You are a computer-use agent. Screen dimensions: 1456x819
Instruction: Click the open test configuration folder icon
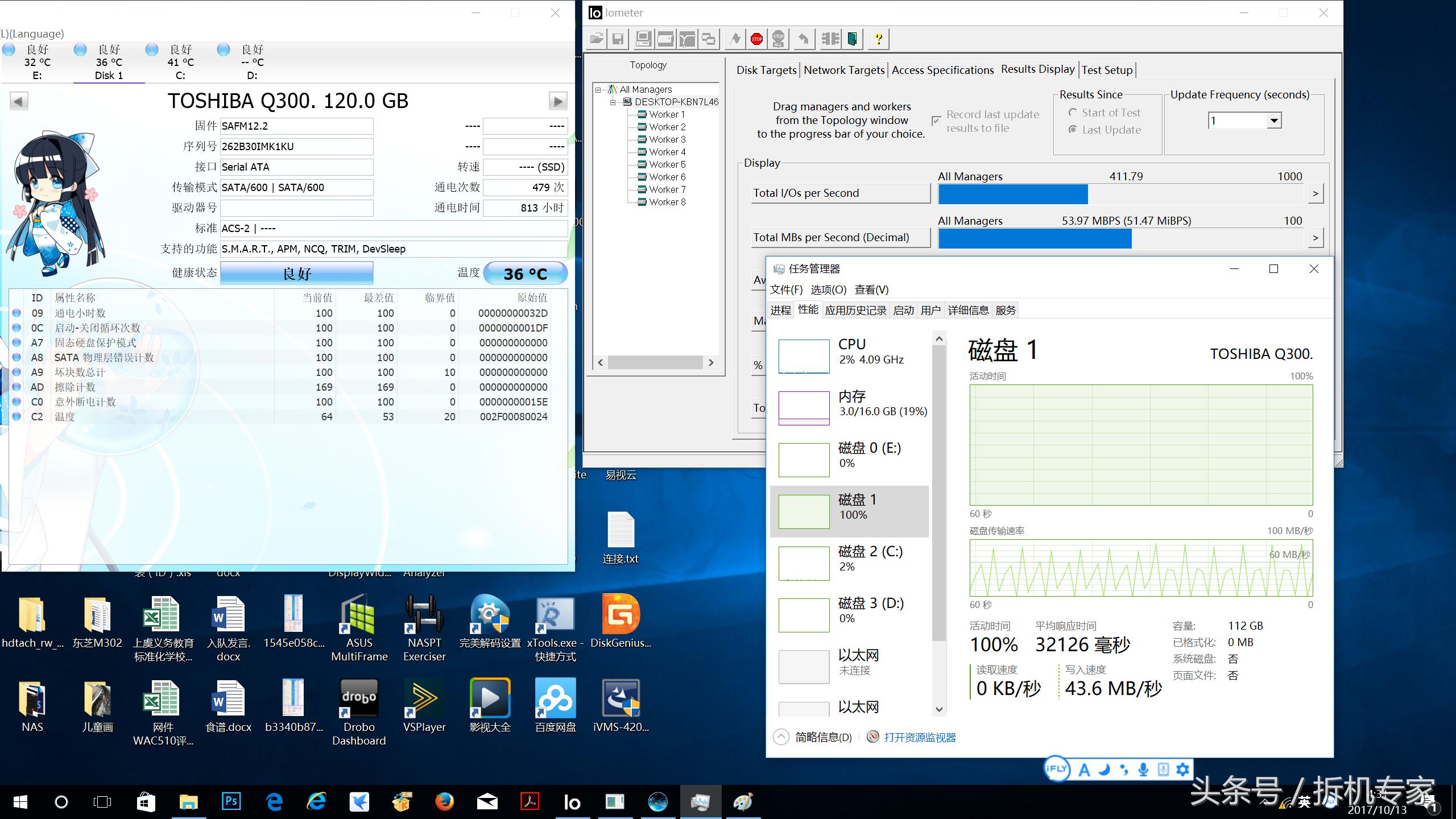pos(597,39)
